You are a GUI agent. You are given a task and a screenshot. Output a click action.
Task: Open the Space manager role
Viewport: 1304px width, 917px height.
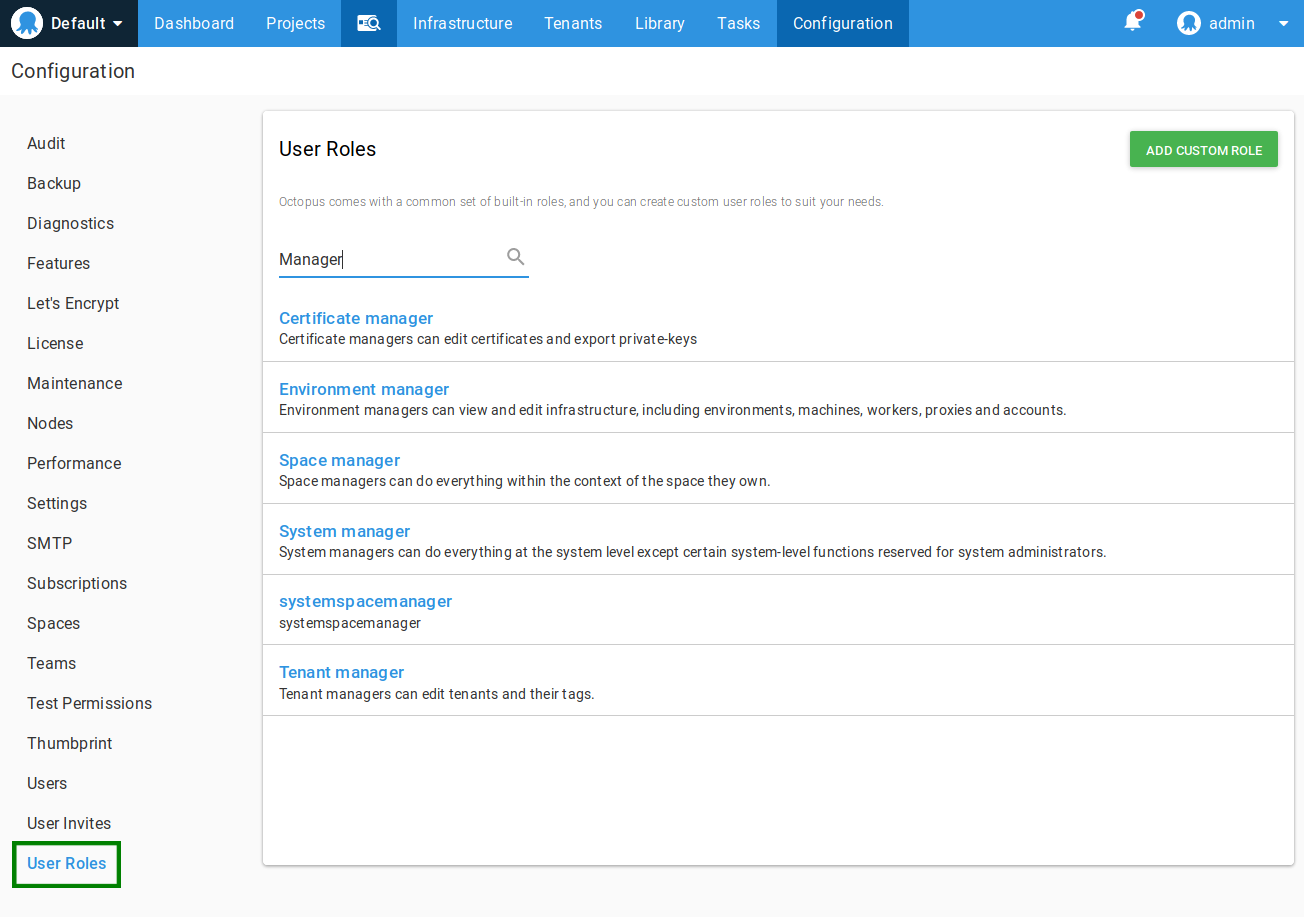click(339, 460)
